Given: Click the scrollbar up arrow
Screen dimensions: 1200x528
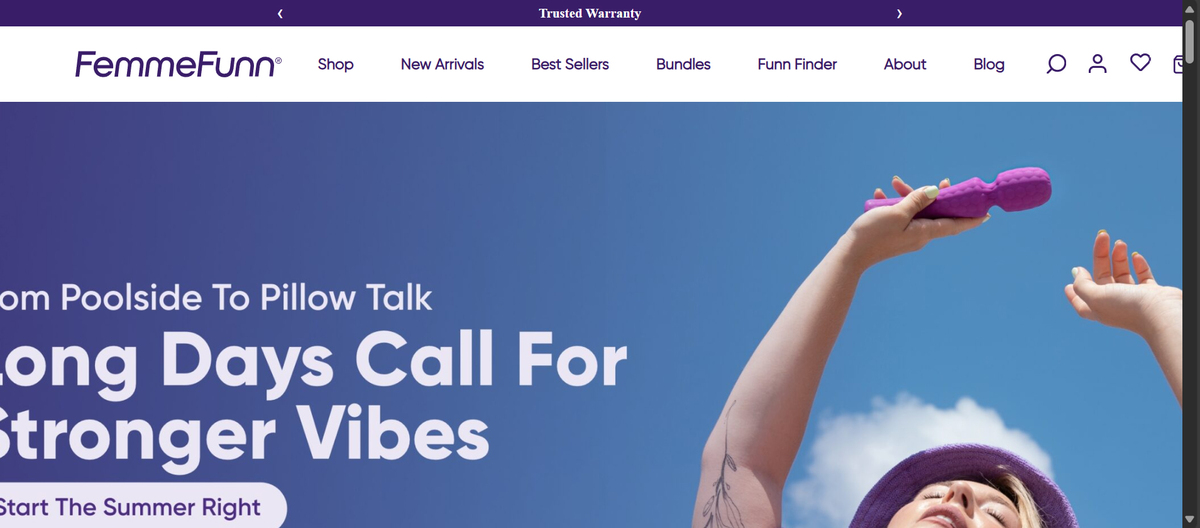Looking at the screenshot, I should [x=1190, y=8].
